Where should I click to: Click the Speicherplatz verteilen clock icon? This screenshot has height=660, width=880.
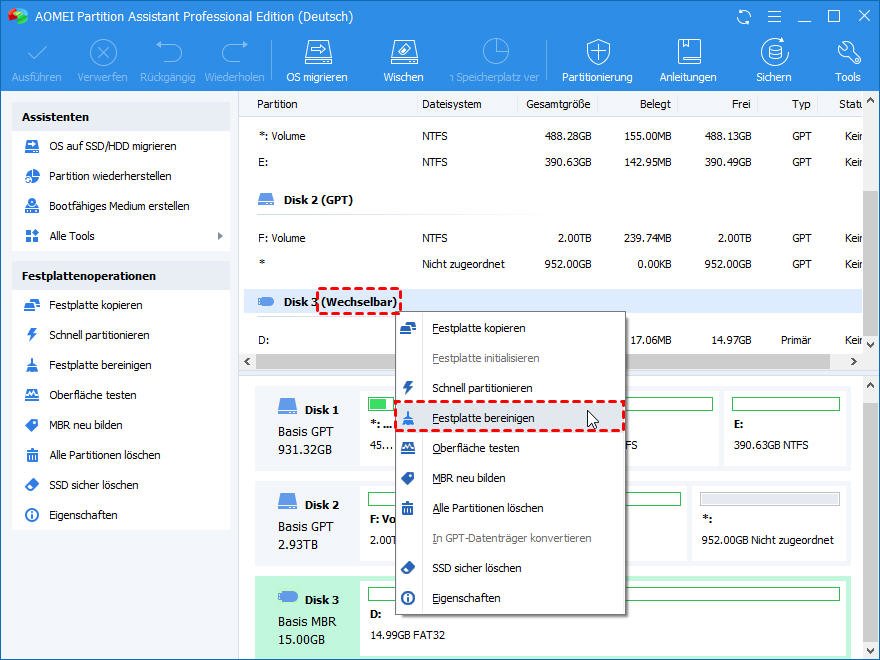(x=496, y=52)
